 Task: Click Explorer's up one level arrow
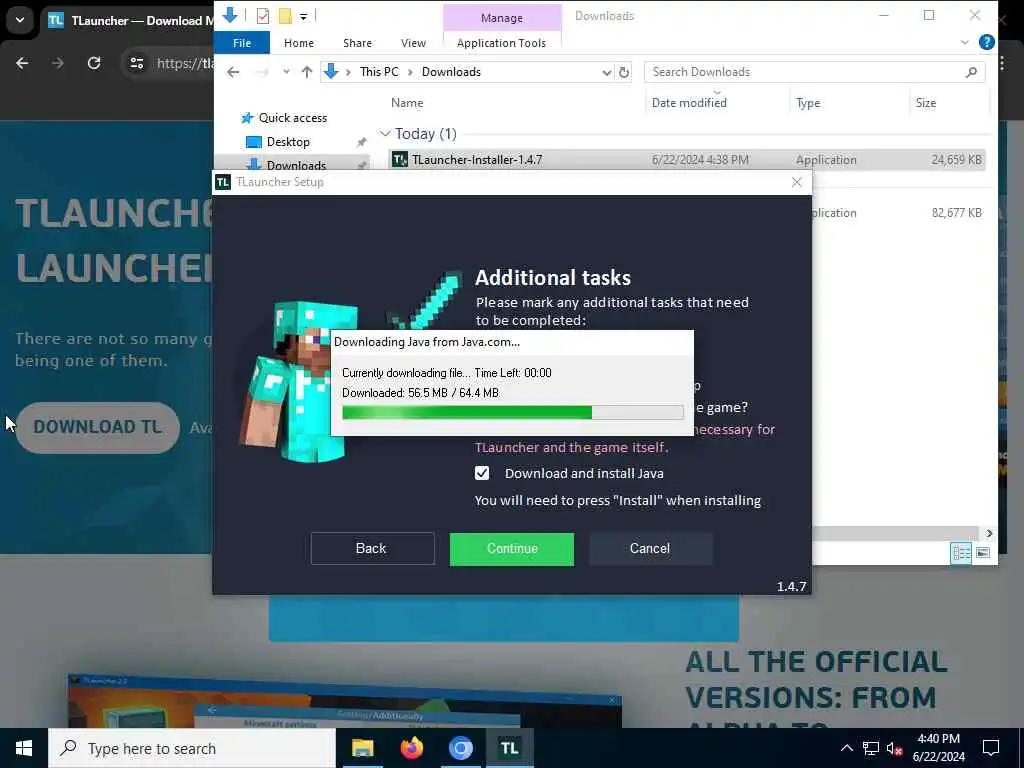(306, 72)
